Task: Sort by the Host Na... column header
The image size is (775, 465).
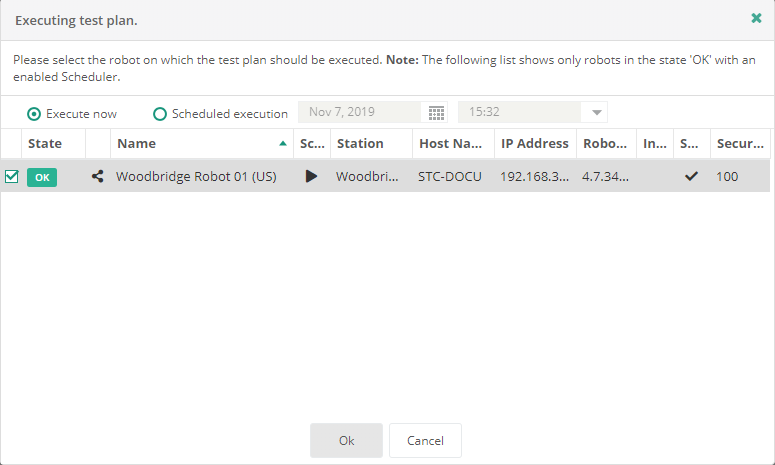Action: [x=451, y=143]
